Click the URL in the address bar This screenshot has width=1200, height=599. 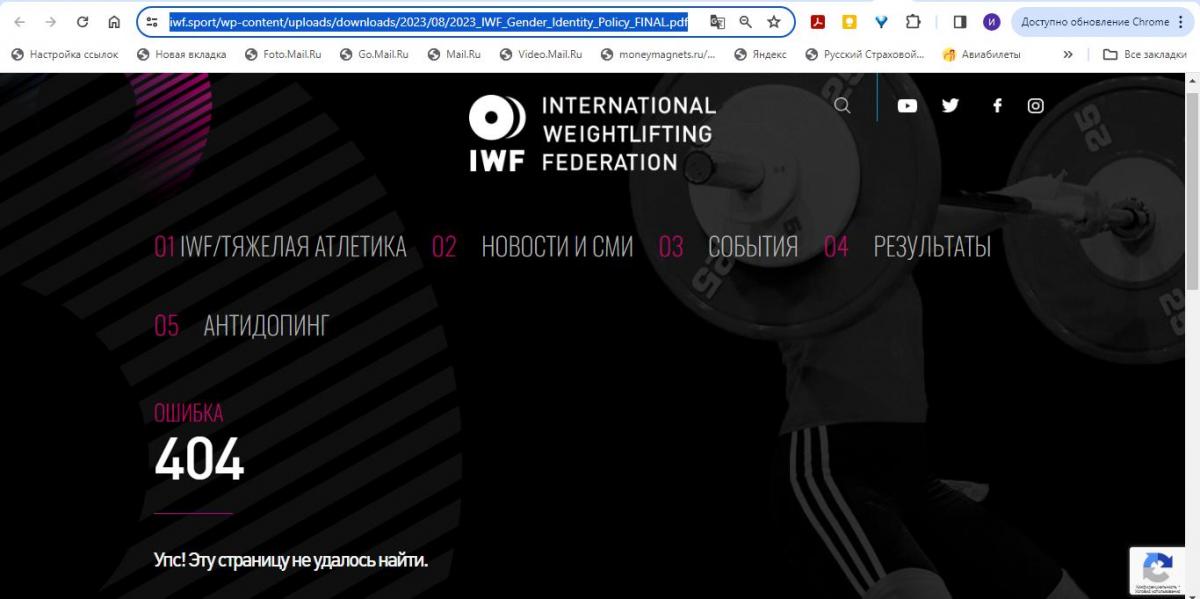429,22
